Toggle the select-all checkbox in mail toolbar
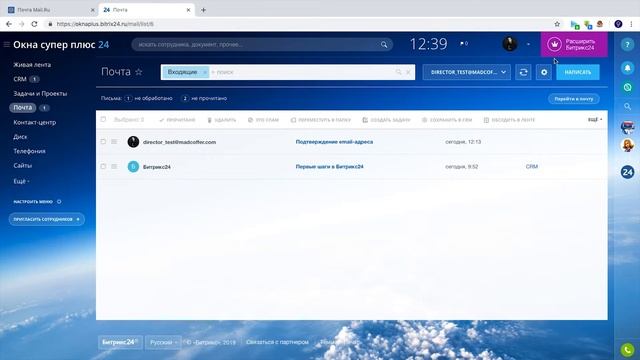 103,120
